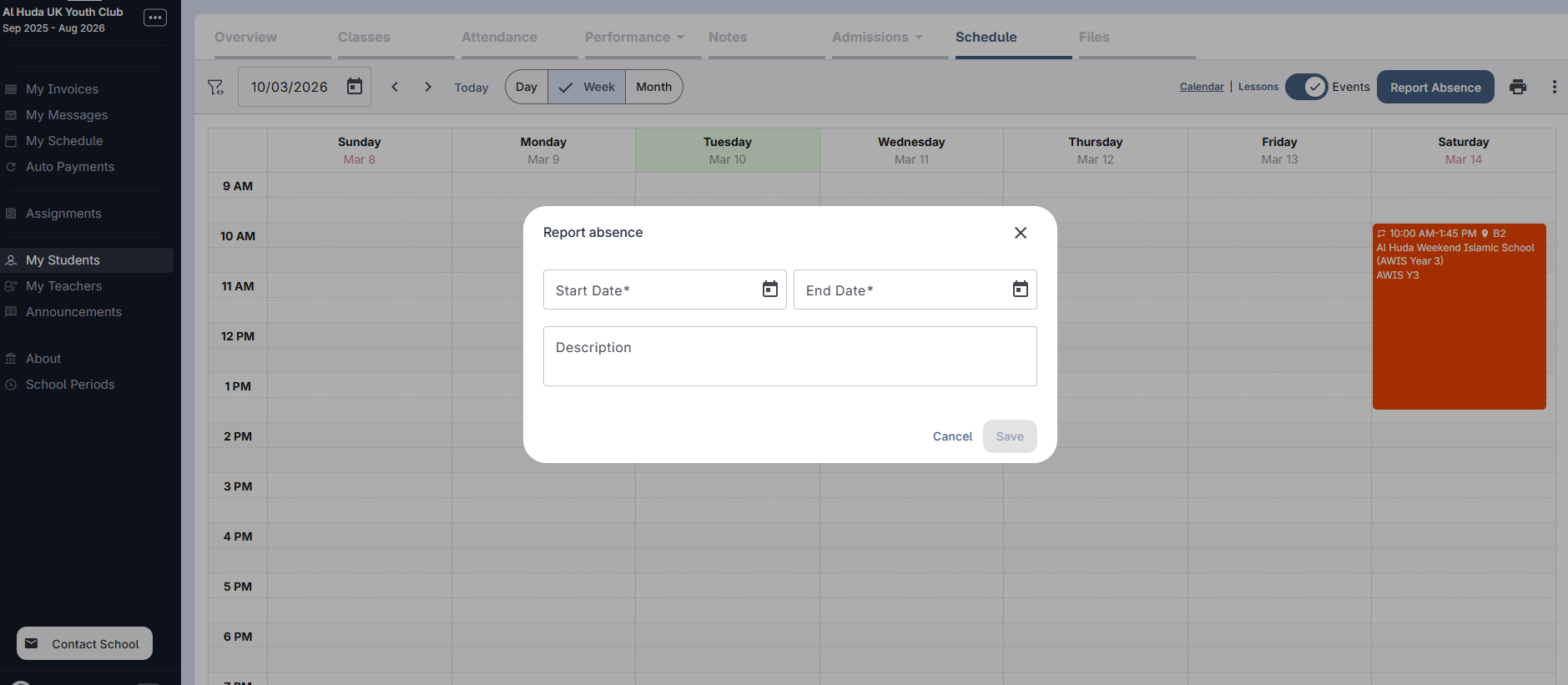Switch to the Attendance tab
This screenshot has height=685, width=1568.
click(499, 38)
